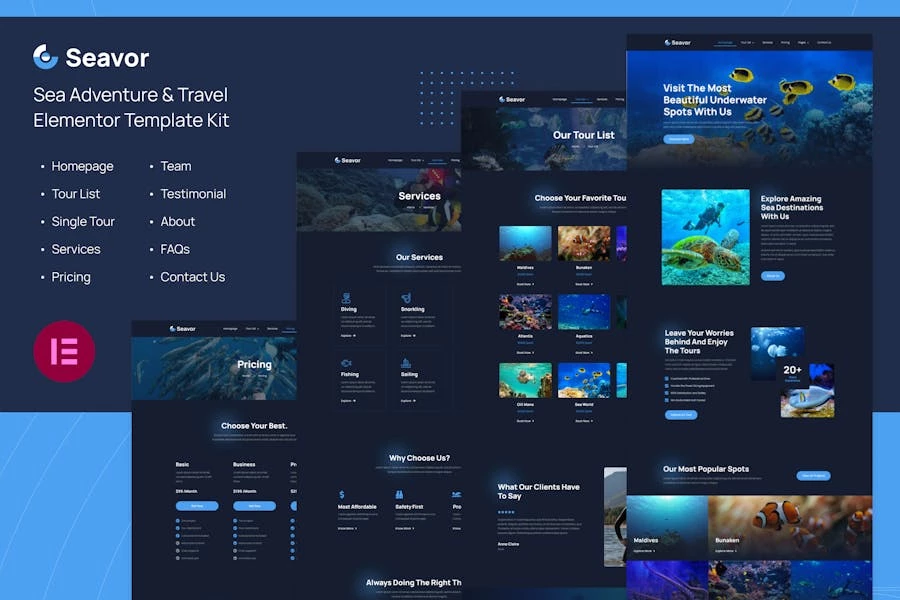Click the Fishing fish icon
Screen dimensions: 900x600
[x=346, y=362]
